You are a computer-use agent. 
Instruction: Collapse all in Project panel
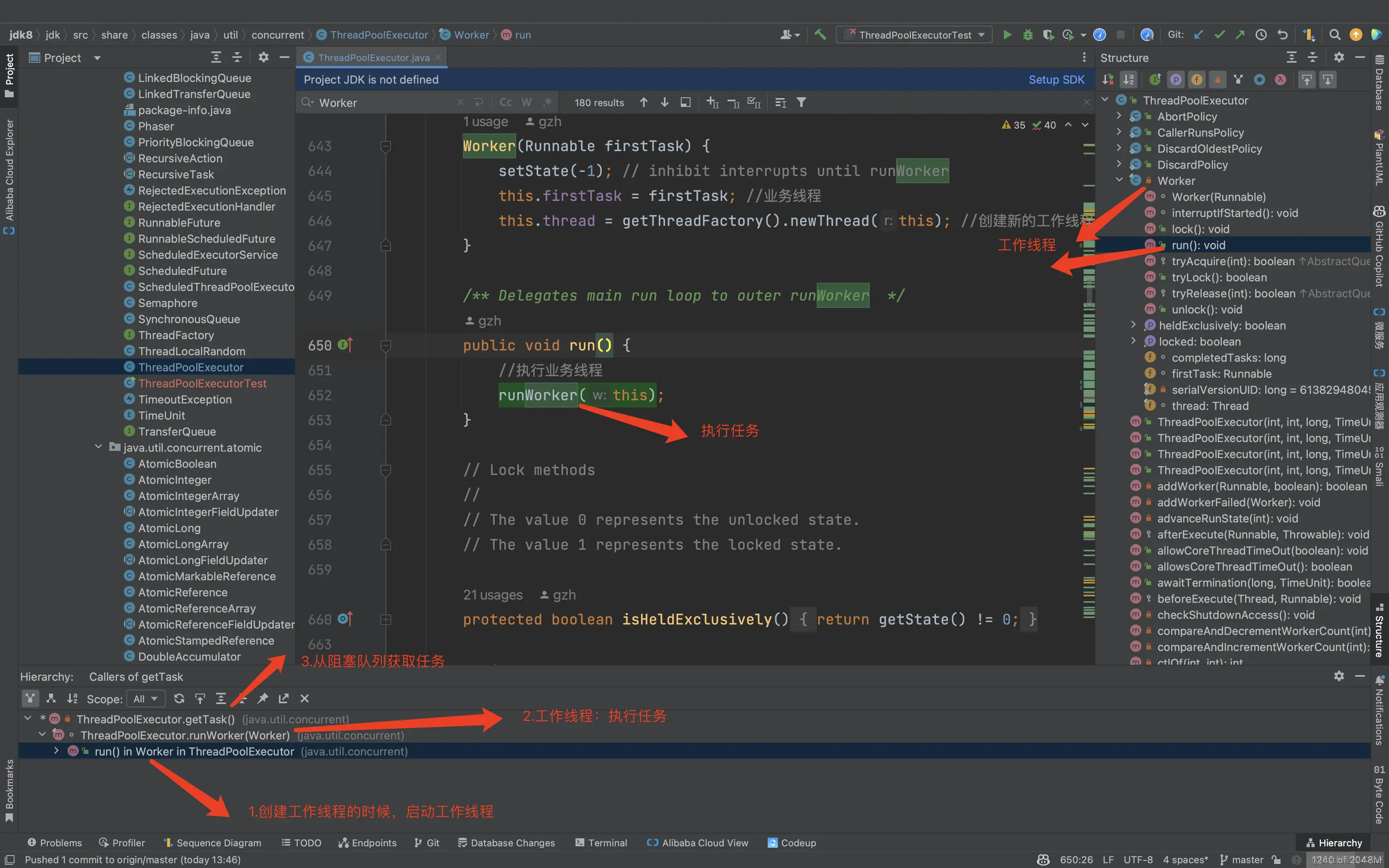pos(237,57)
